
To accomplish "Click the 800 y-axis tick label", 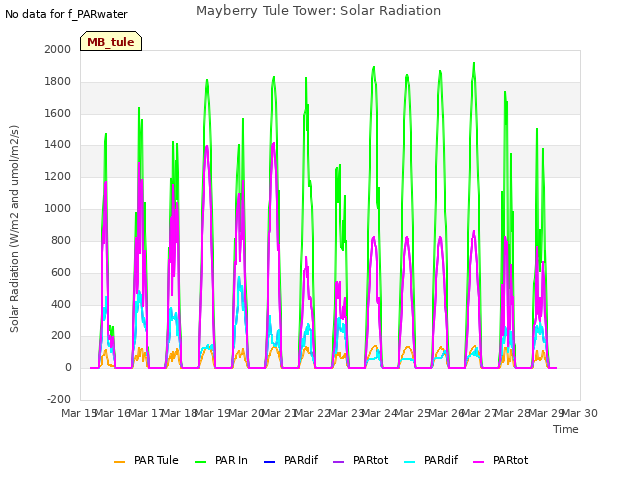I will tap(61, 240).
